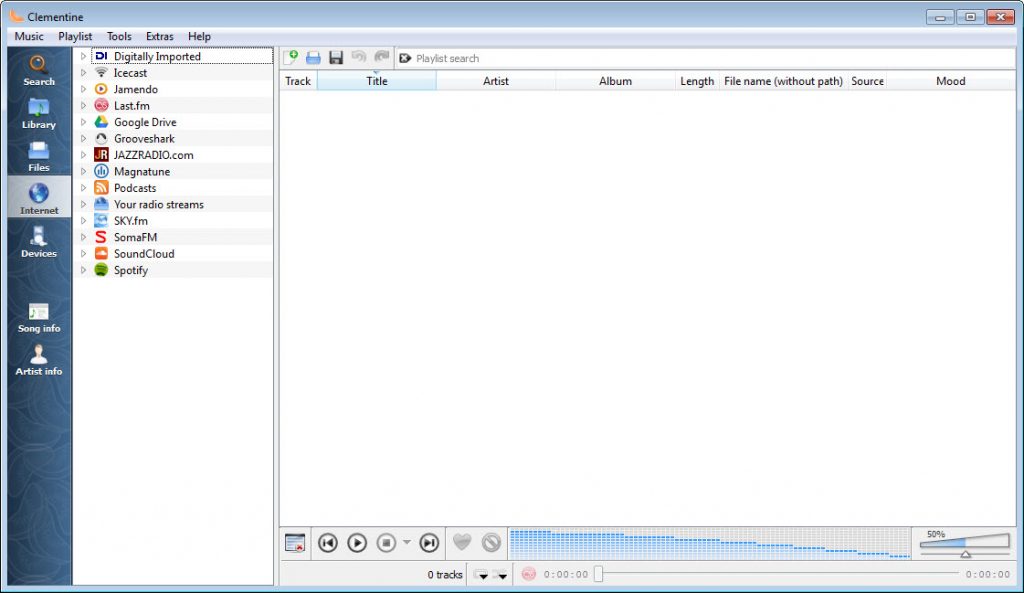Screen dimensions: 1024x593
Task: Open the Devices sidebar tab
Action: [x=39, y=242]
